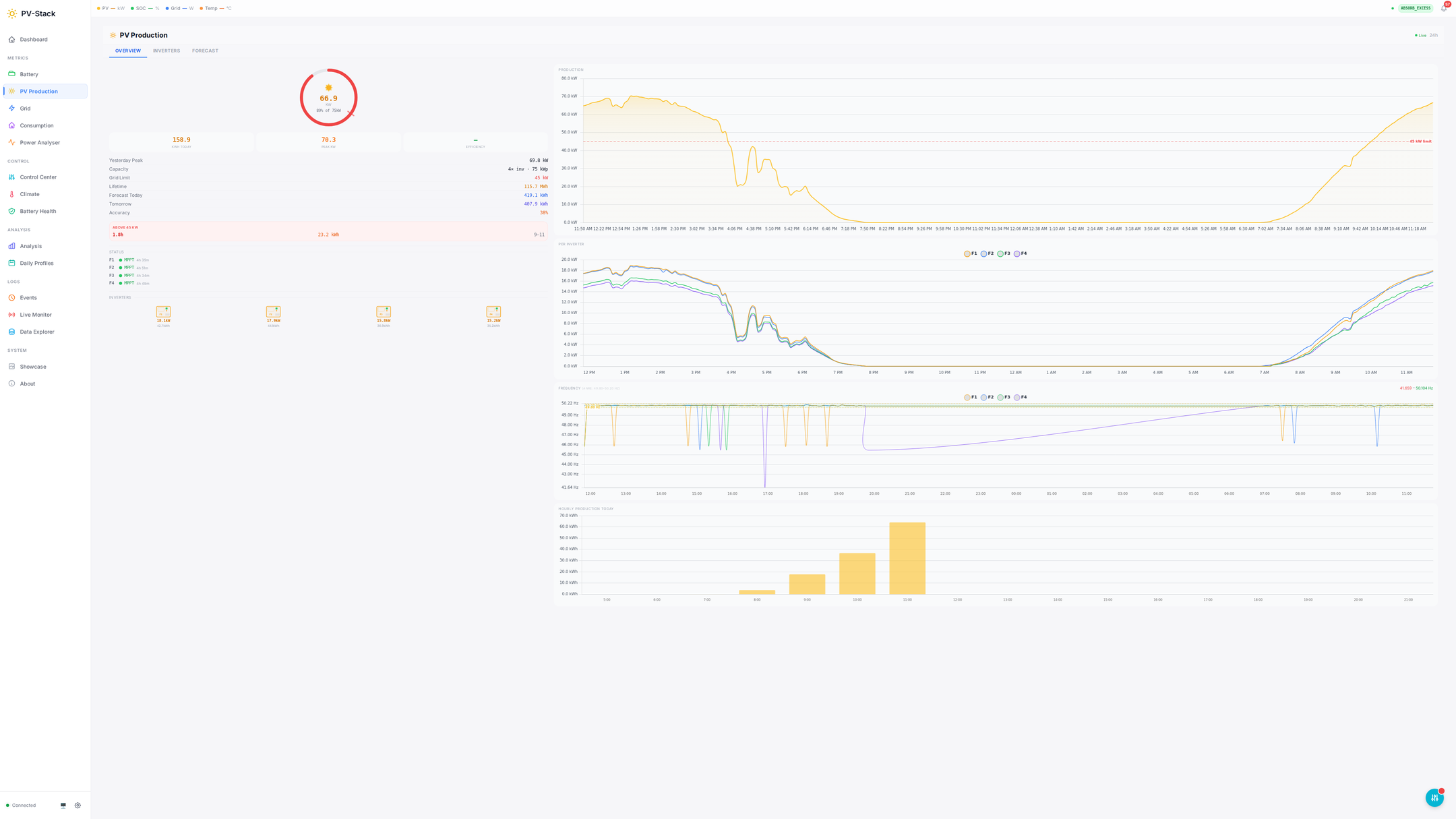This screenshot has height=819, width=1456.
Task: Open the Climate control page
Action: [x=30, y=194]
